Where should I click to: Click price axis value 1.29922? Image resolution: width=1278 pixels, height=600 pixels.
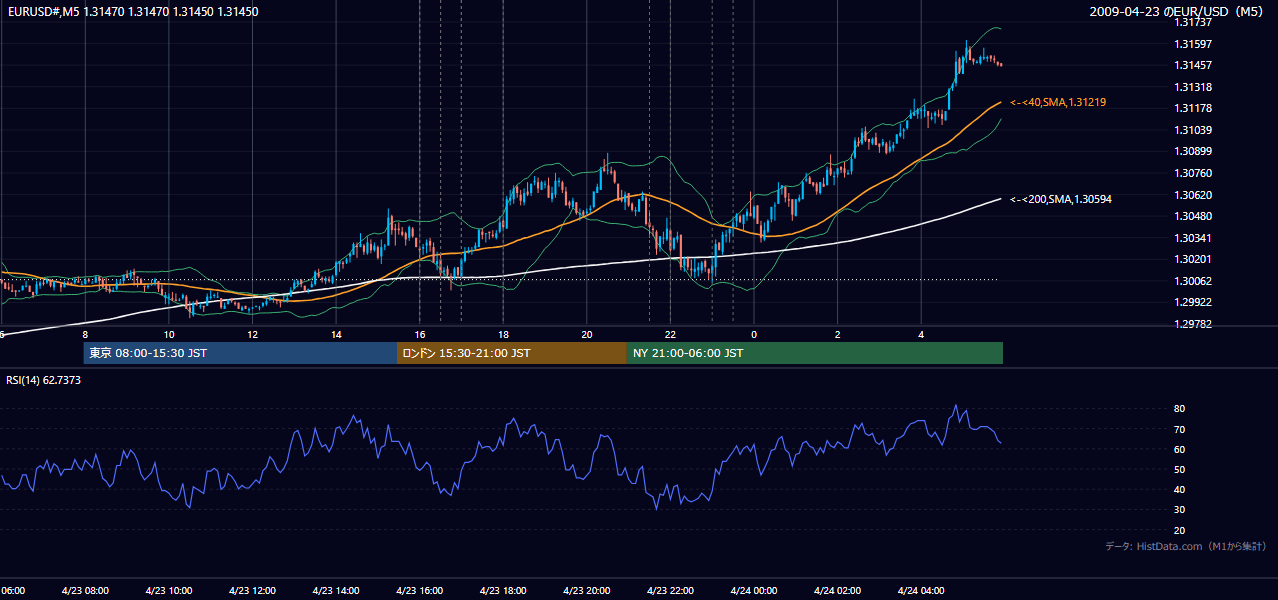(1195, 302)
